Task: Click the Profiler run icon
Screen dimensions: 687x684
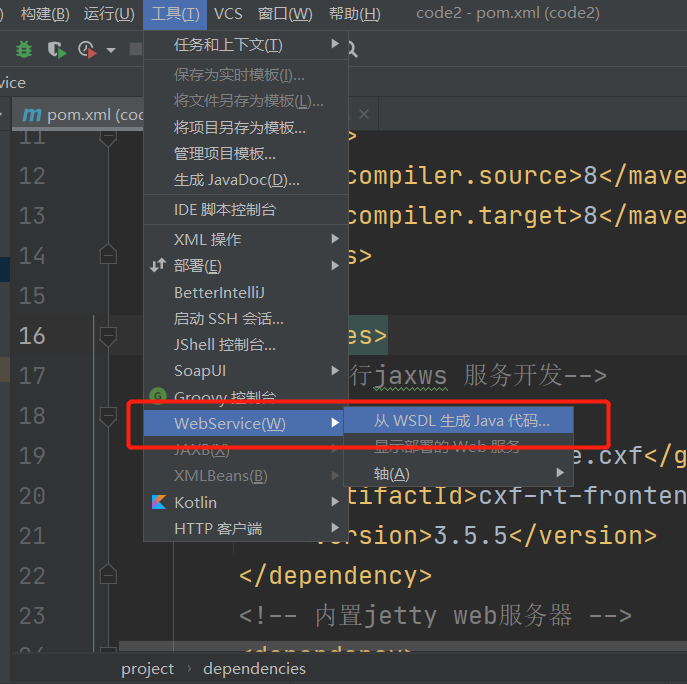Action: 87,50
